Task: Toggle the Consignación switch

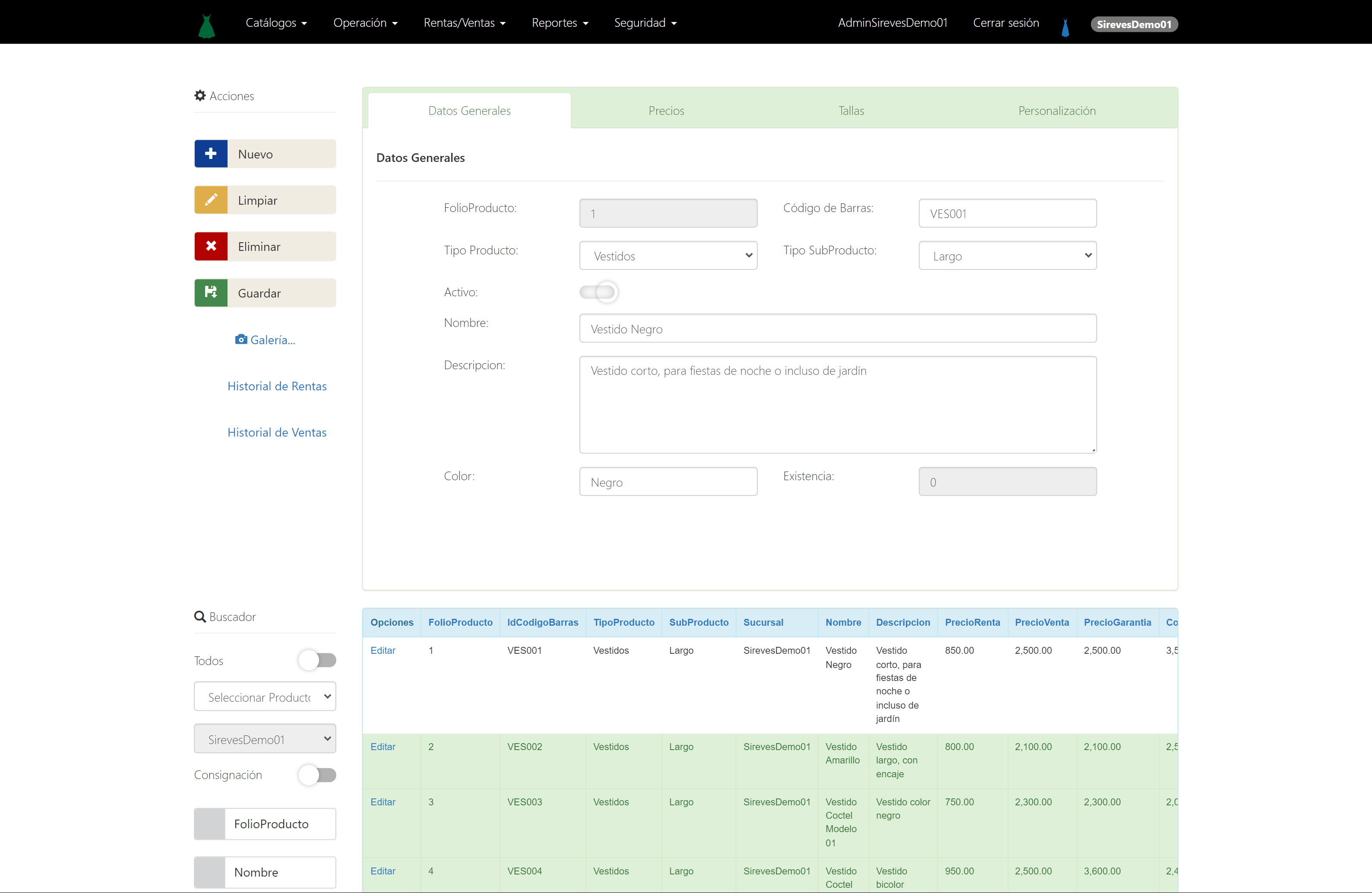Action: 317,775
